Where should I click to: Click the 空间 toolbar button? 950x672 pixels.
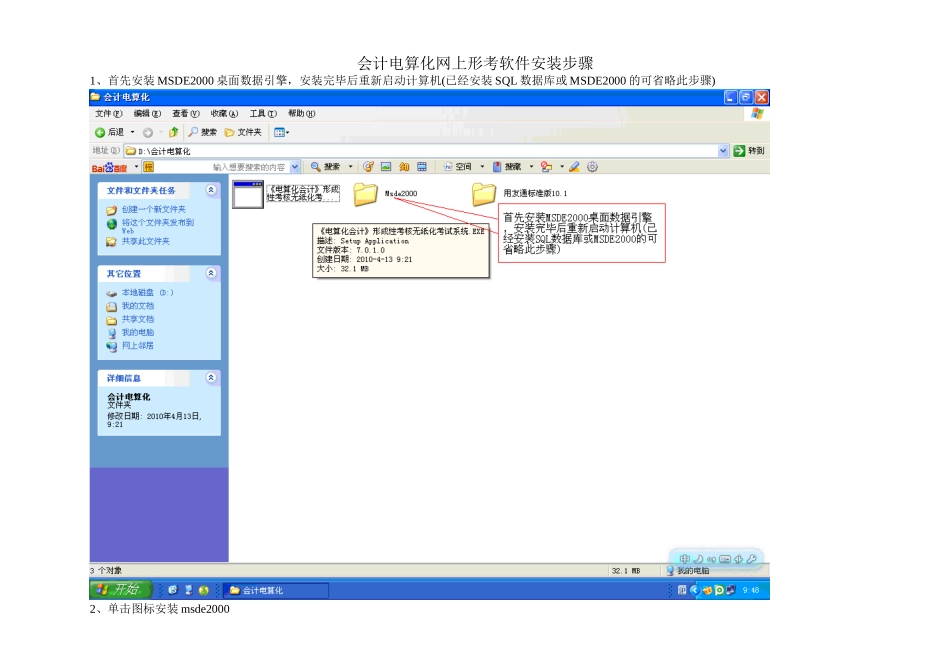click(x=458, y=167)
